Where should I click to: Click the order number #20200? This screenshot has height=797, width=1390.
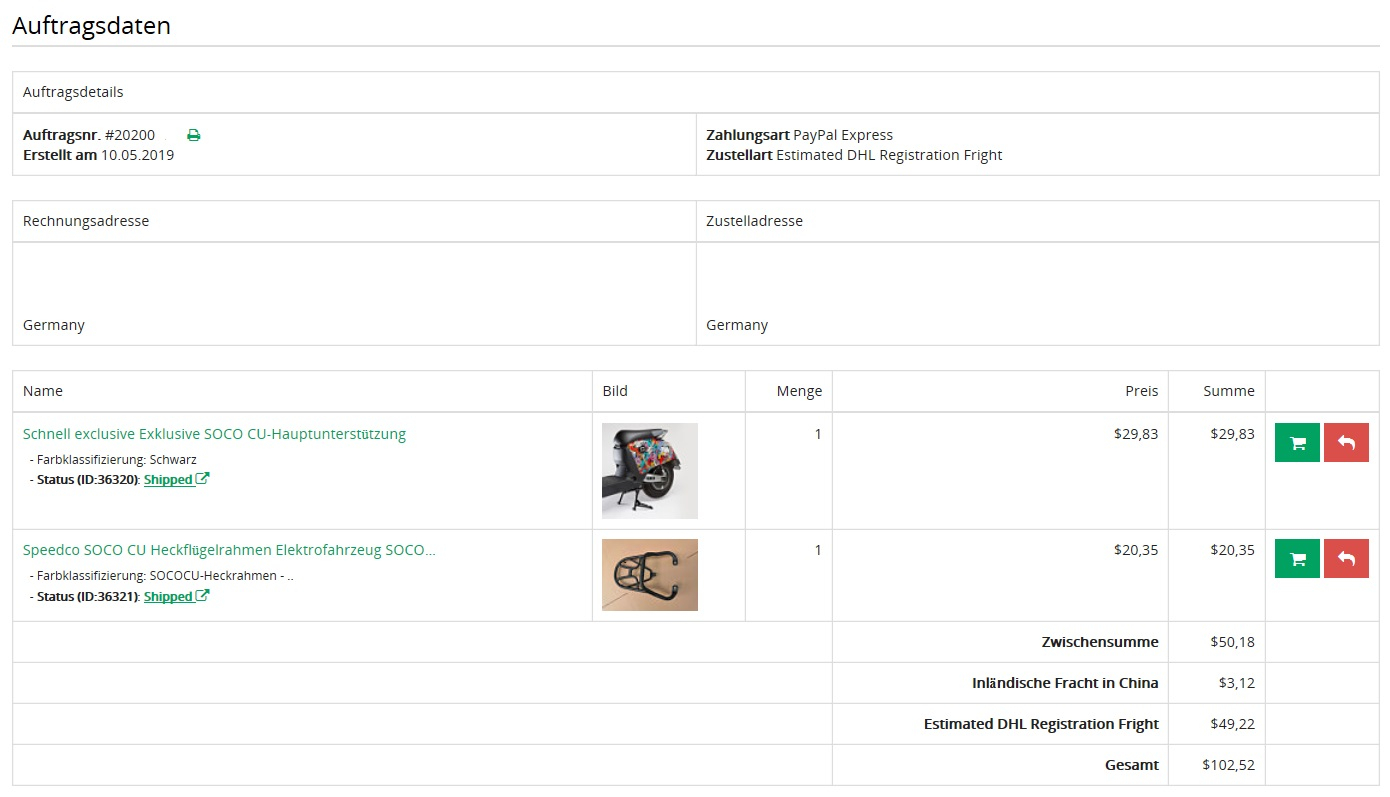point(130,135)
